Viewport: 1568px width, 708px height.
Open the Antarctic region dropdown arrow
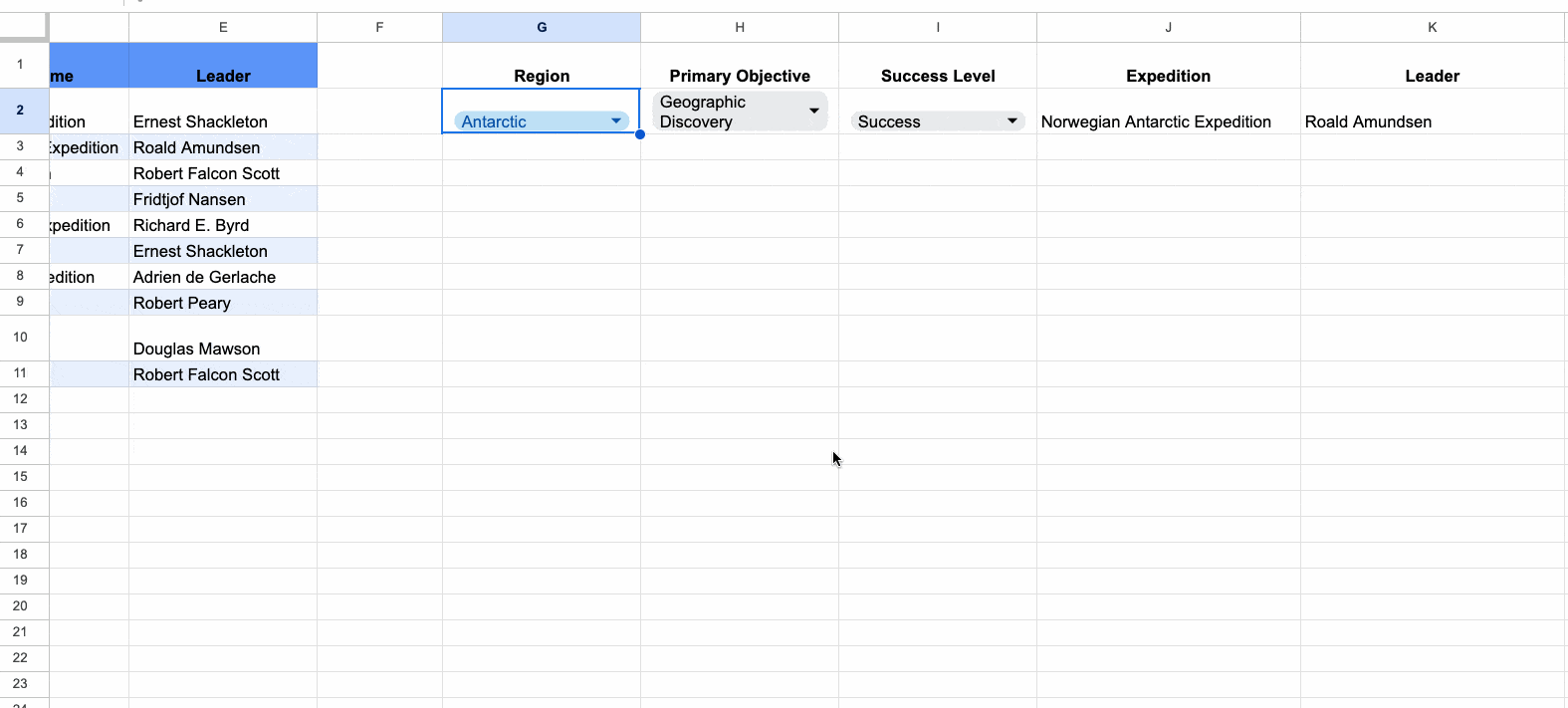[x=616, y=121]
